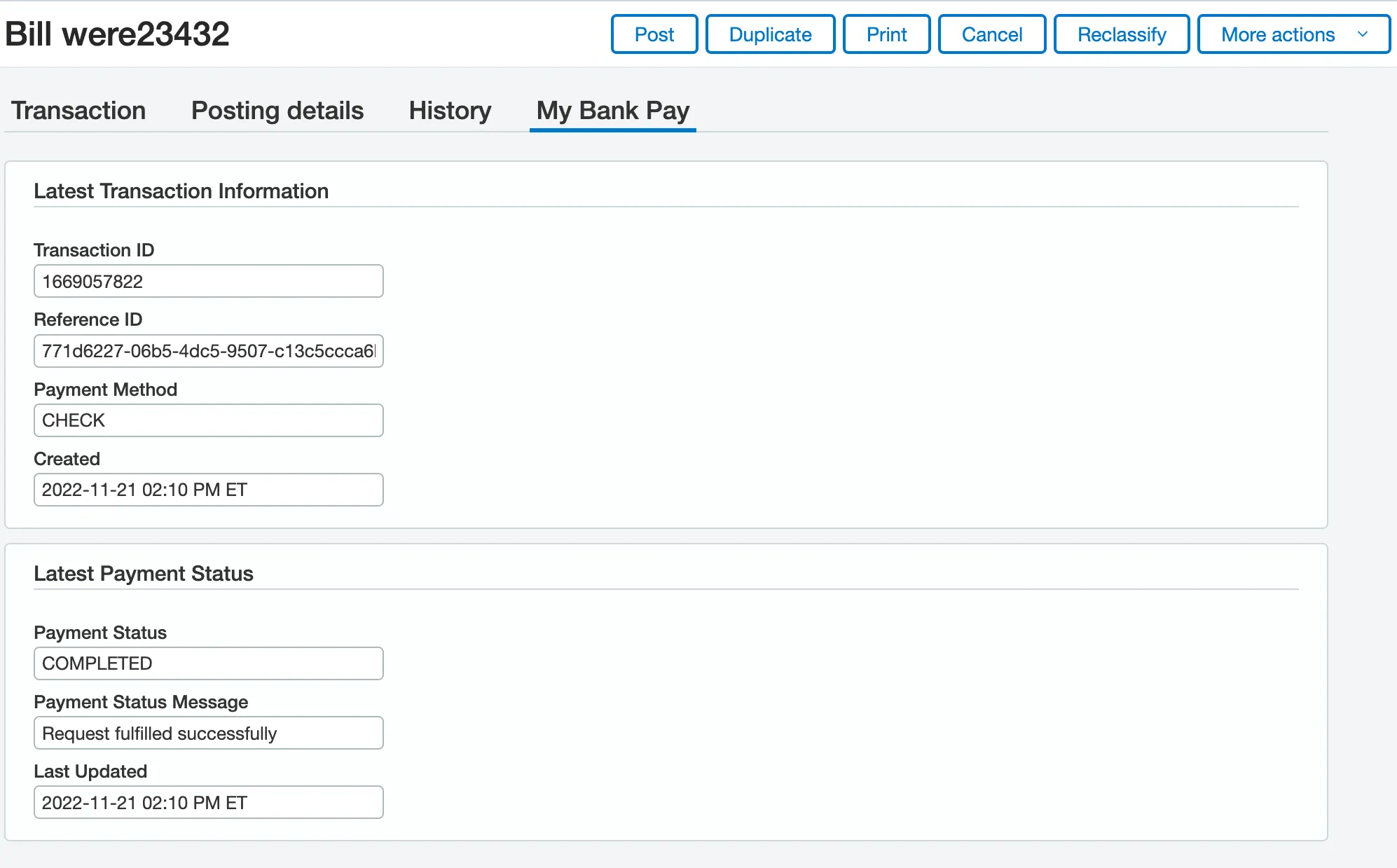Viewport: 1397px width, 868px height.
Task: Click the Created label
Action: (67, 459)
